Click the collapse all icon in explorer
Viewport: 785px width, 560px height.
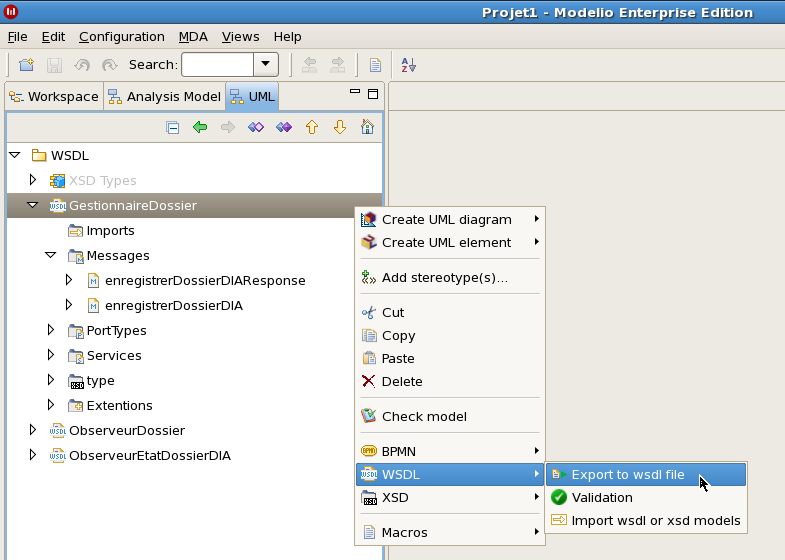point(172,128)
